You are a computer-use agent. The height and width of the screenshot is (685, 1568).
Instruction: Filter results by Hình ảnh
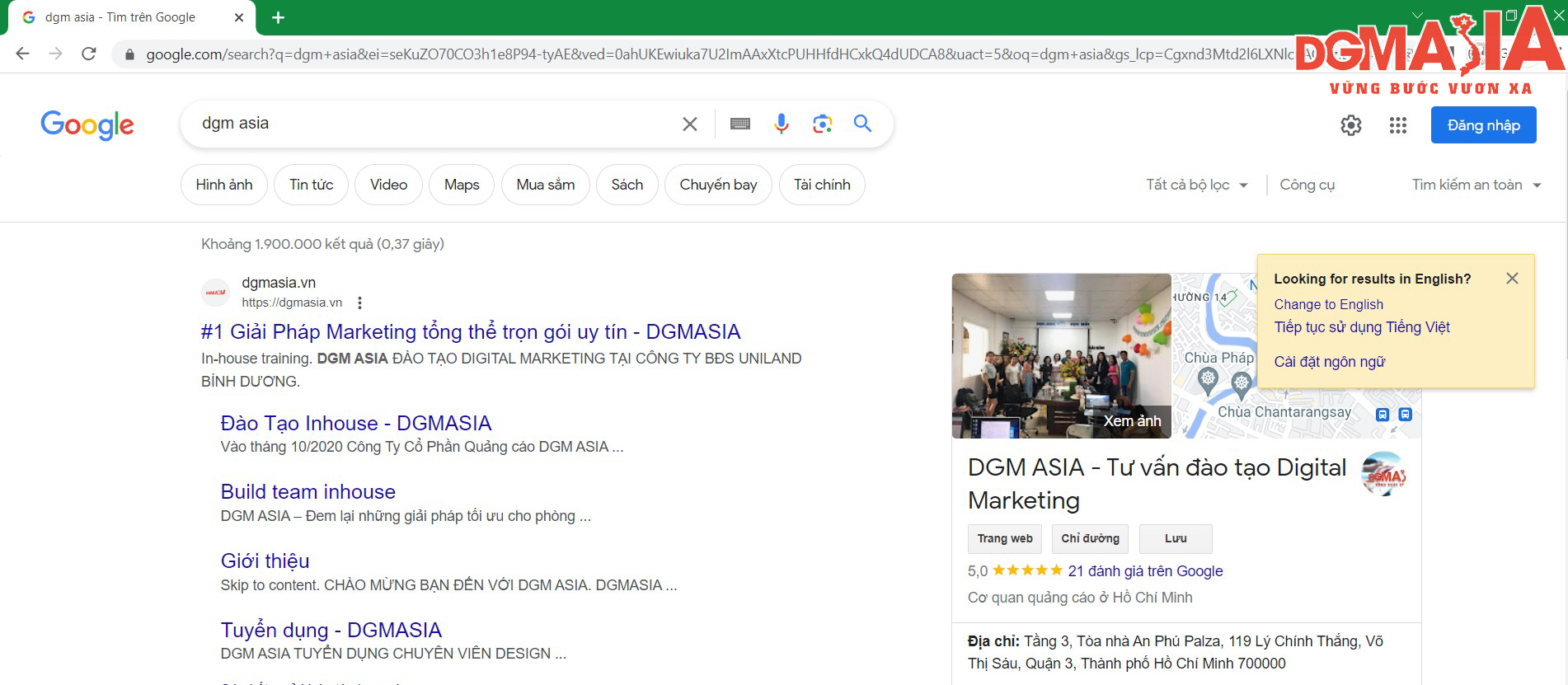click(x=224, y=185)
